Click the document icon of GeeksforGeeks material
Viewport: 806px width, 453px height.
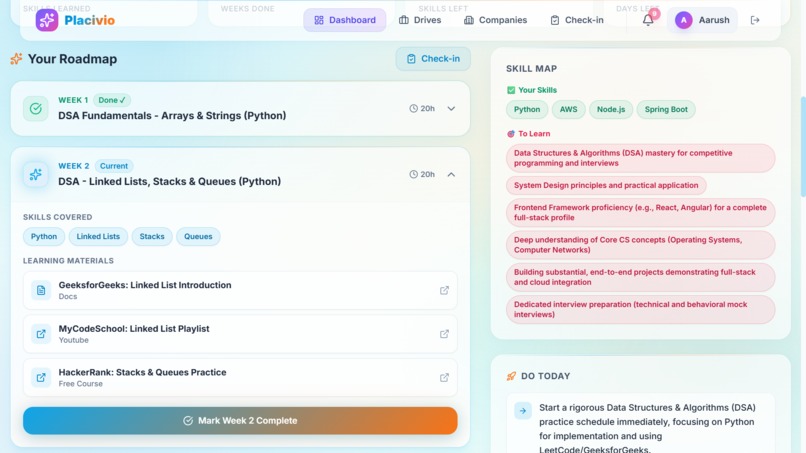41,291
